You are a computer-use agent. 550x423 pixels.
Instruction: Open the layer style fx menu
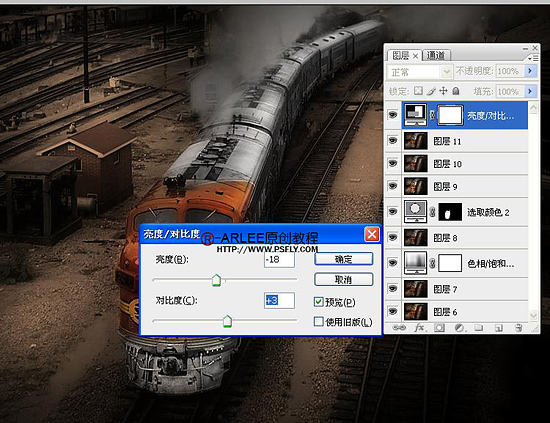point(419,328)
